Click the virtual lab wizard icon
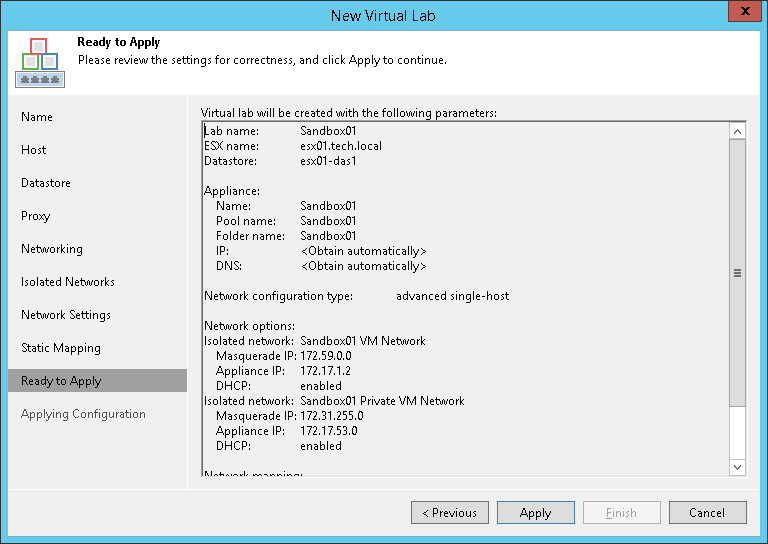This screenshot has height=544, width=768. (x=39, y=62)
